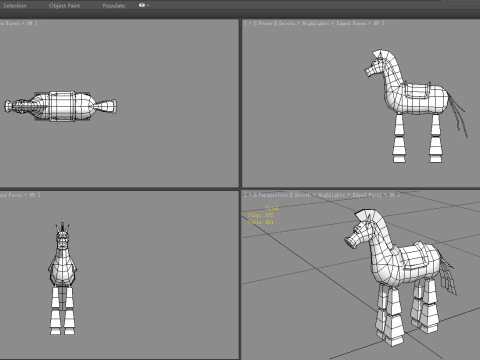Image resolution: width=480 pixels, height=360 pixels.
Task: Open the Object Paint ribbon tab
Action: coord(64,5)
